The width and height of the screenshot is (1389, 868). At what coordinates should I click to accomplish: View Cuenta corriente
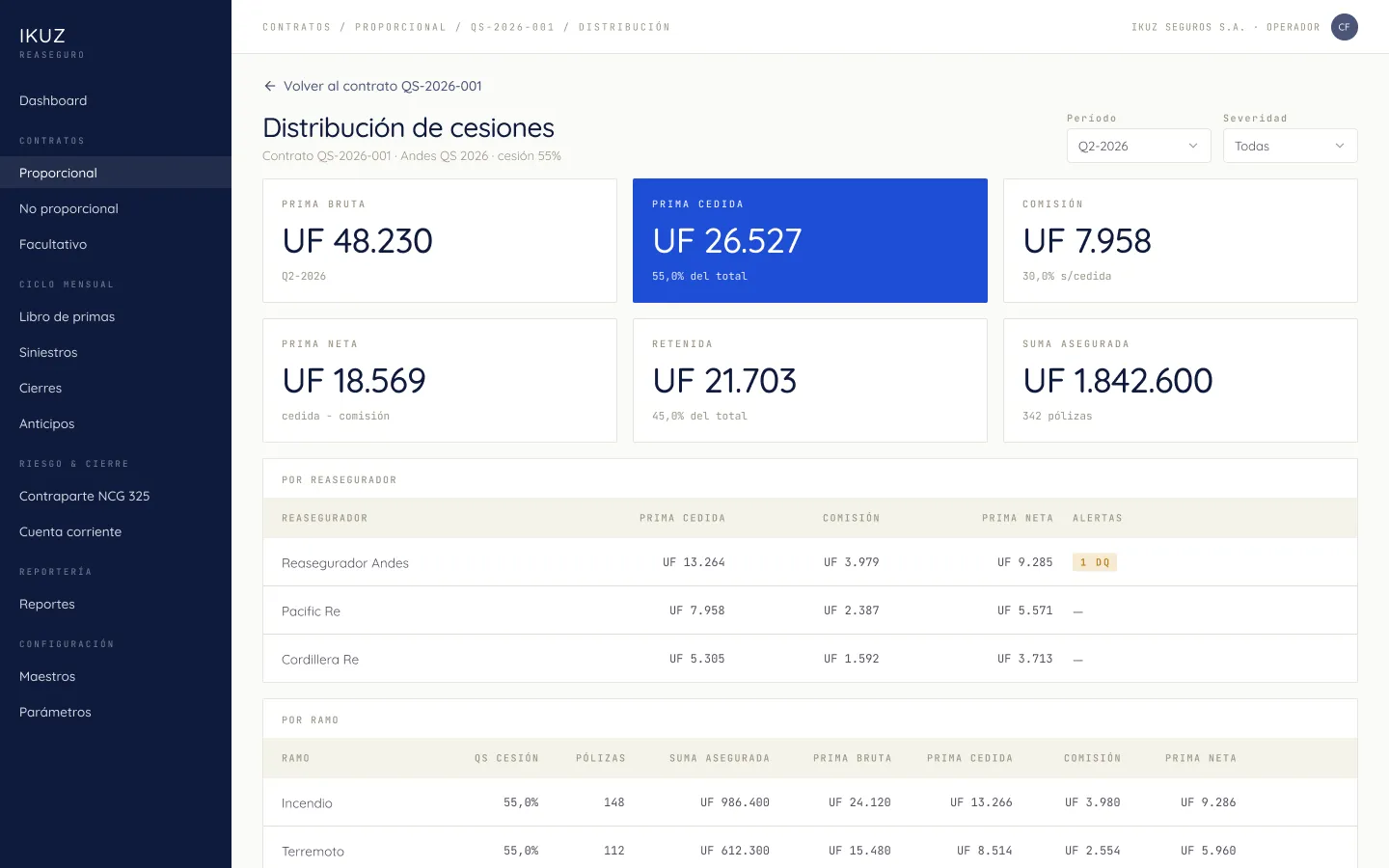[70, 531]
